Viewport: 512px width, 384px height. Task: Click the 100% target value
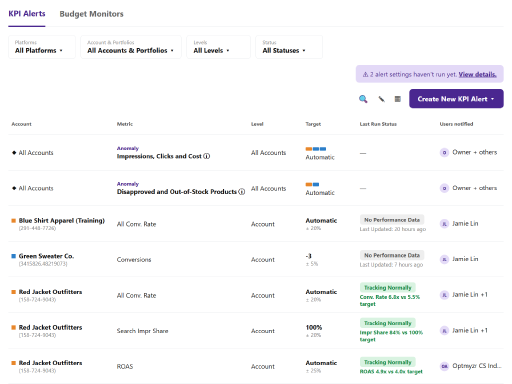tap(314, 327)
